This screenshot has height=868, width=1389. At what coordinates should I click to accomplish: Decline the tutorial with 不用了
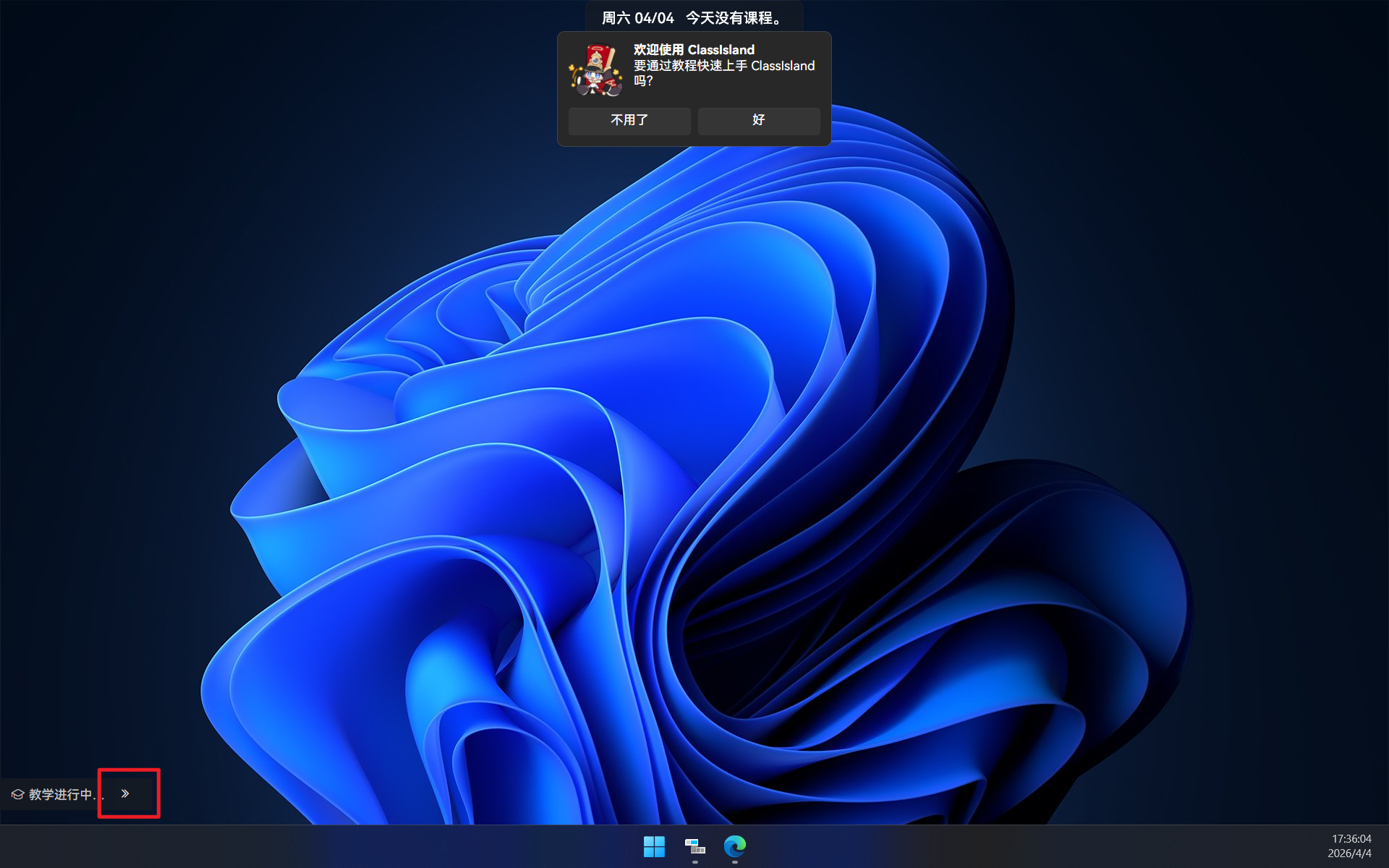point(629,120)
